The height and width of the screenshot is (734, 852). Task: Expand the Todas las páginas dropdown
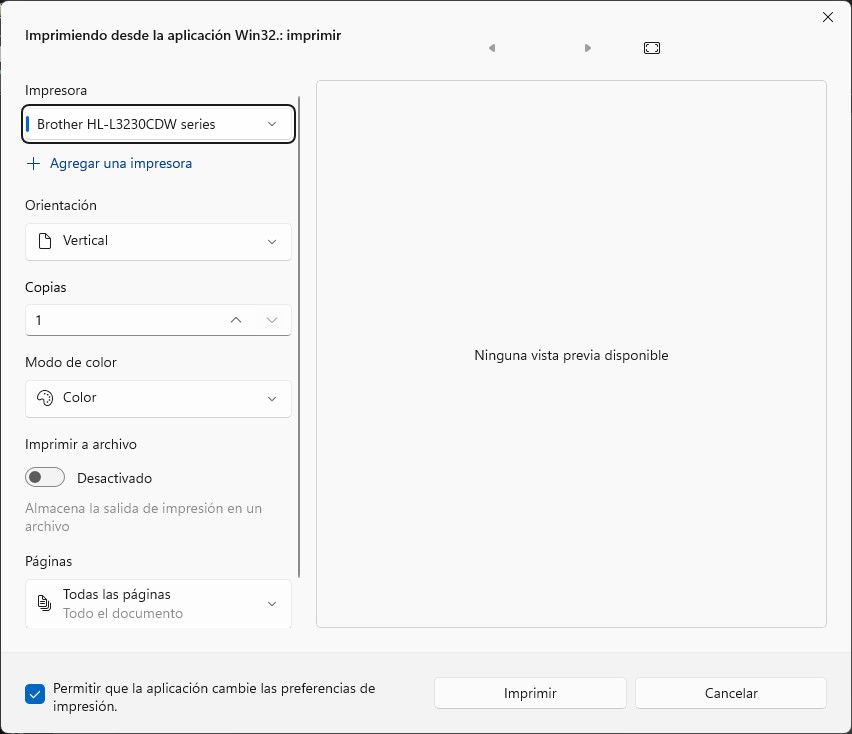click(158, 604)
